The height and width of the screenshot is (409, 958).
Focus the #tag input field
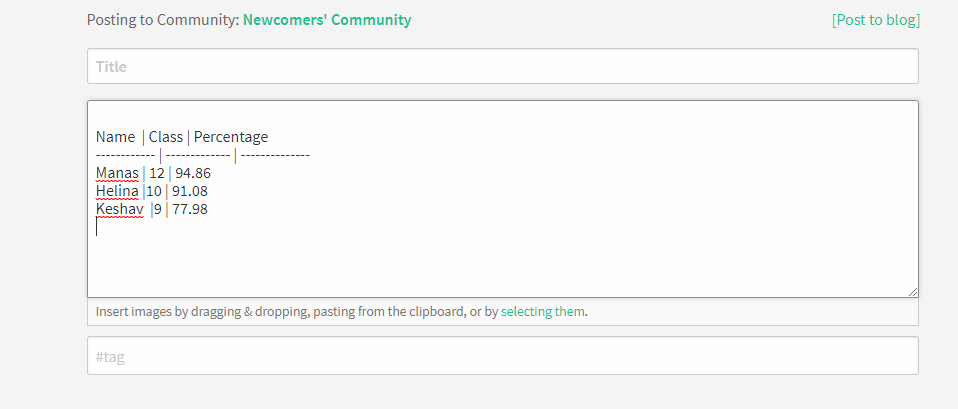coord(502,356)
